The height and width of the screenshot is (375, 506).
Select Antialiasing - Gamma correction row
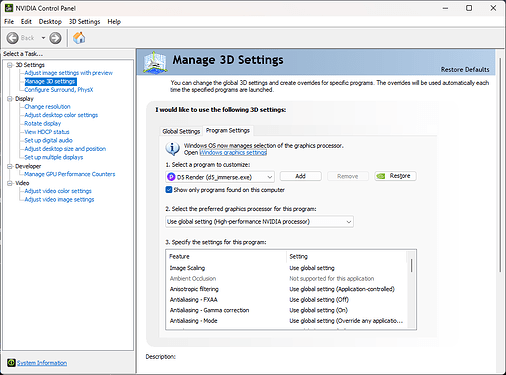tap(287, 310)
